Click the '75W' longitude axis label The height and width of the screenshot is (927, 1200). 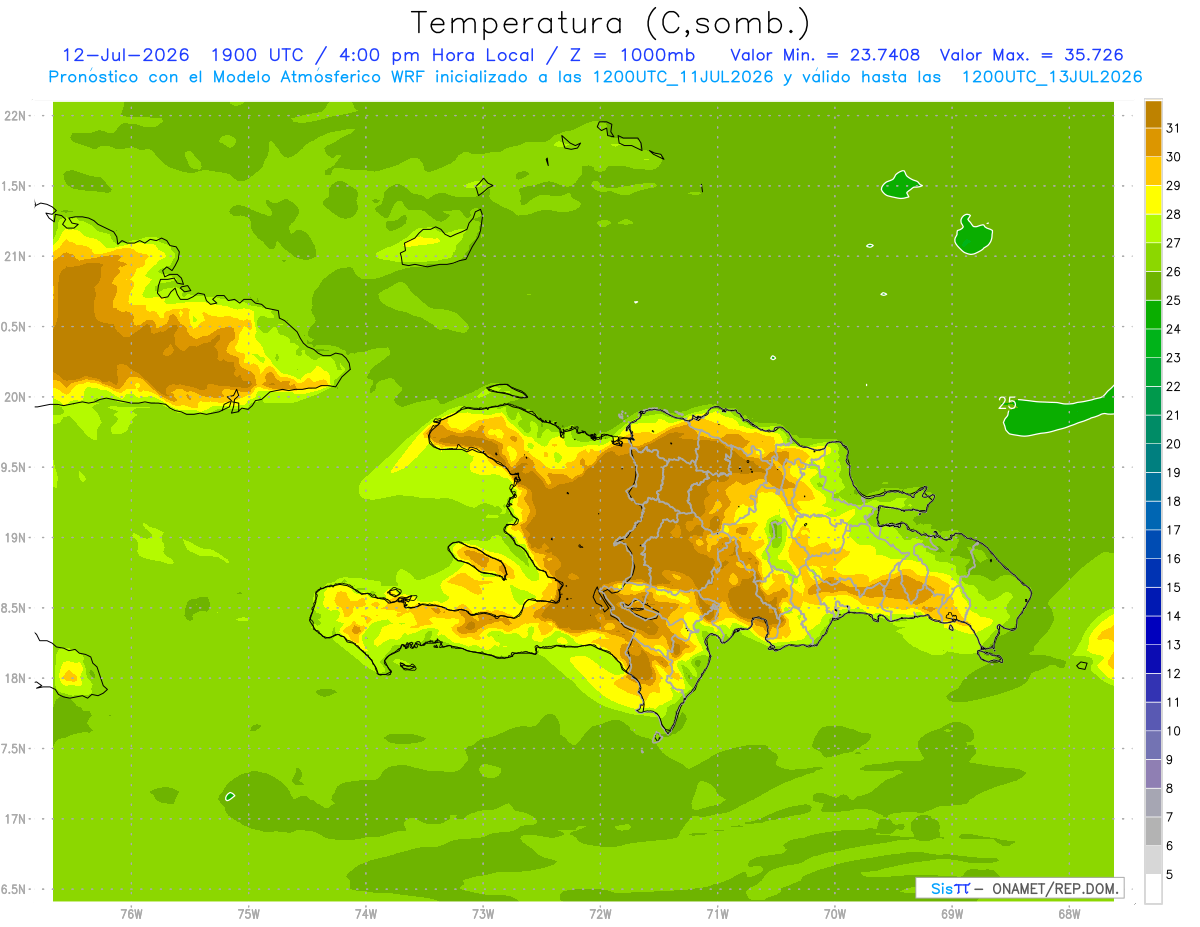[x=249, y=915]
